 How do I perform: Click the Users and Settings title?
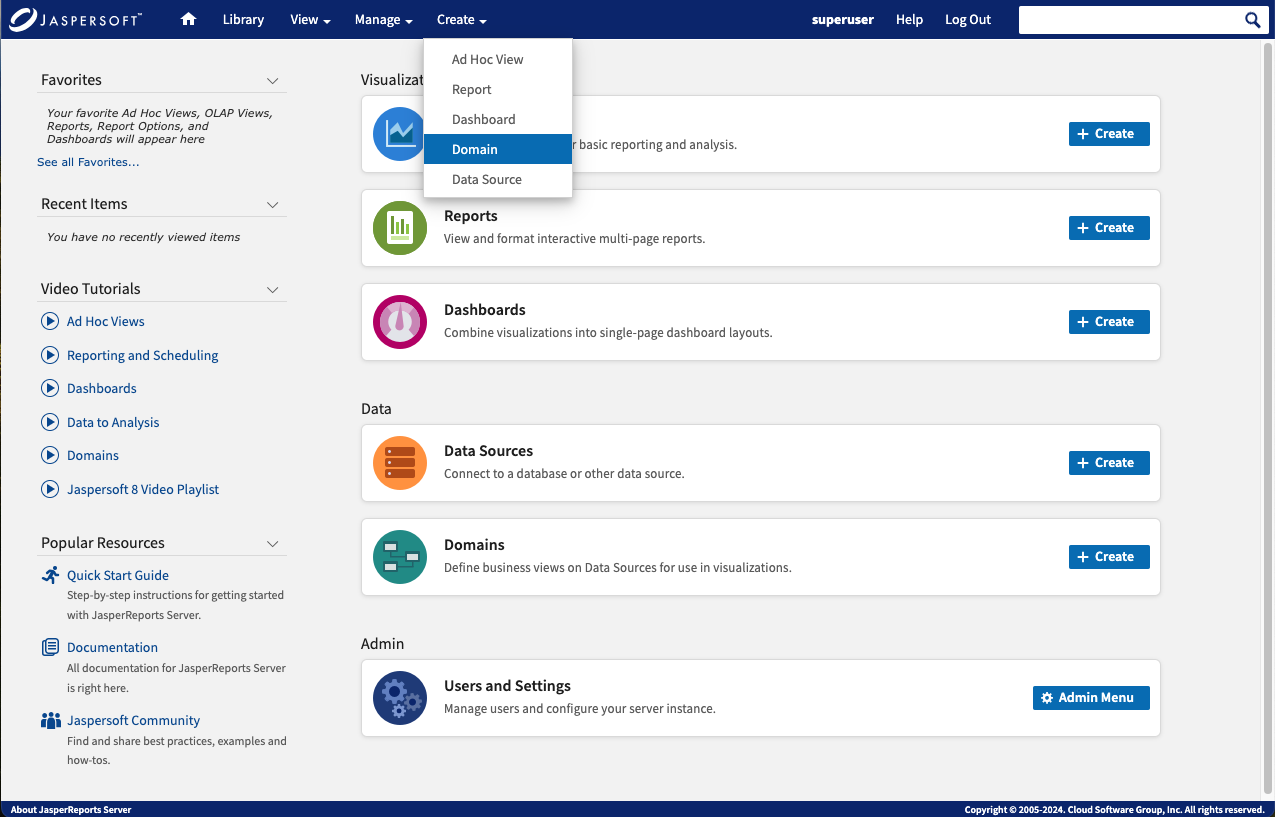(x=507, y=686)
